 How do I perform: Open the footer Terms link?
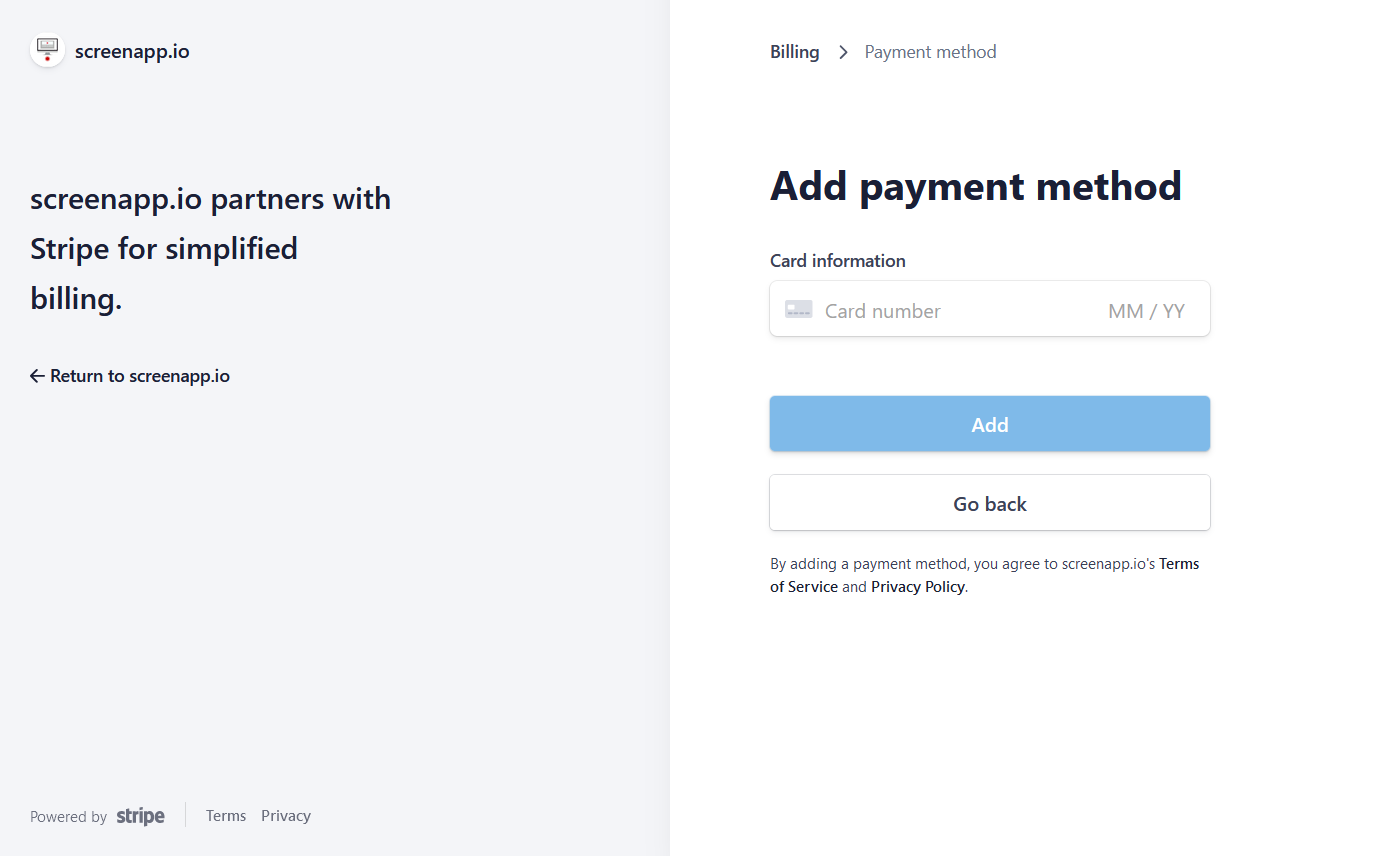pos(226,816)
